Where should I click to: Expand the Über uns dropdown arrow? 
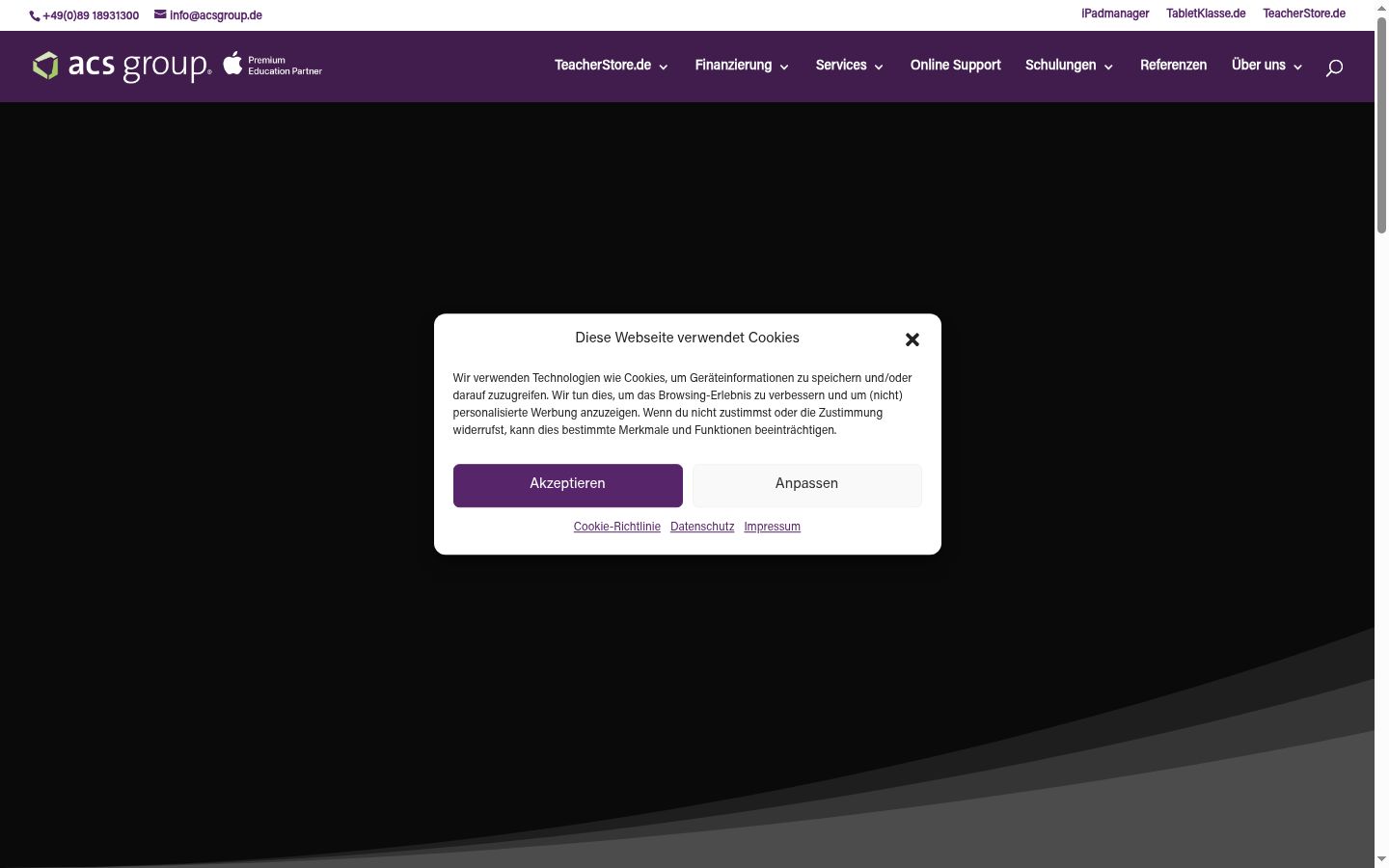(1297, 67)
